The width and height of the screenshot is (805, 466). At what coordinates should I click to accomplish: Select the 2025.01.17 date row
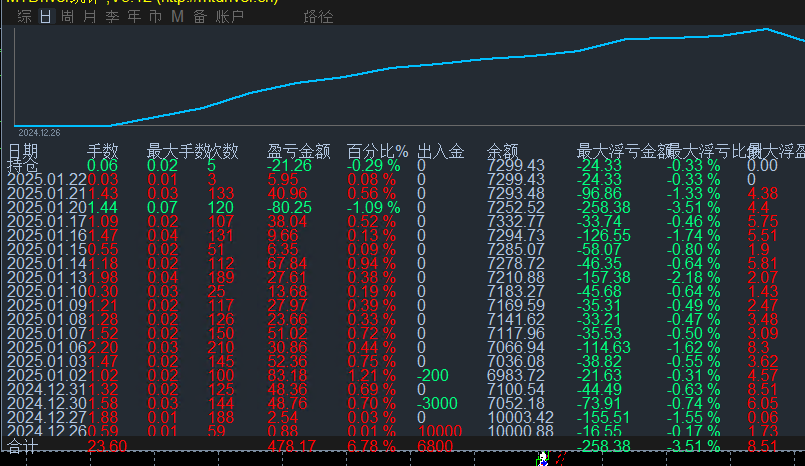[47, 222]
